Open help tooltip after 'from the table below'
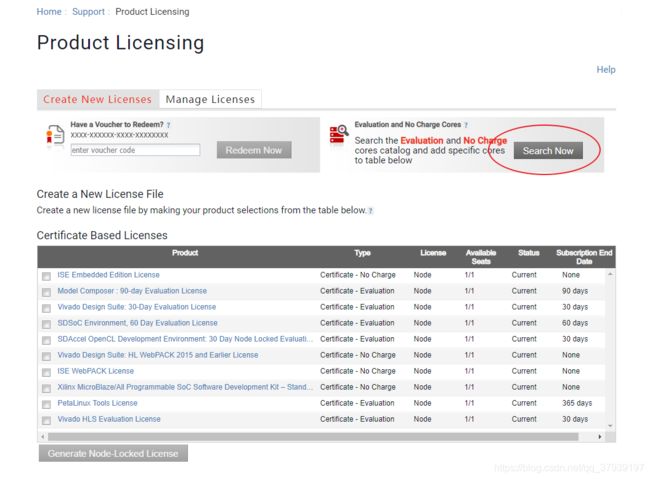 coord(371,211)
